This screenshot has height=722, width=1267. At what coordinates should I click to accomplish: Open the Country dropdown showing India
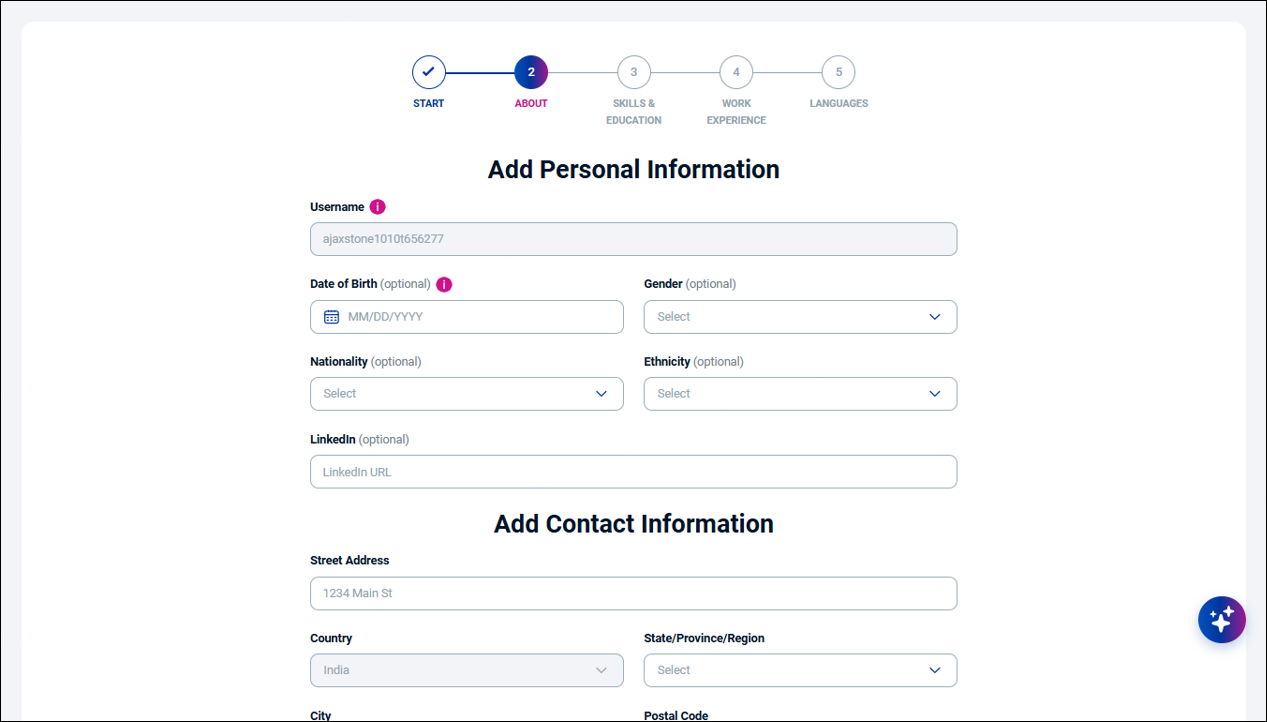(466, 670)
